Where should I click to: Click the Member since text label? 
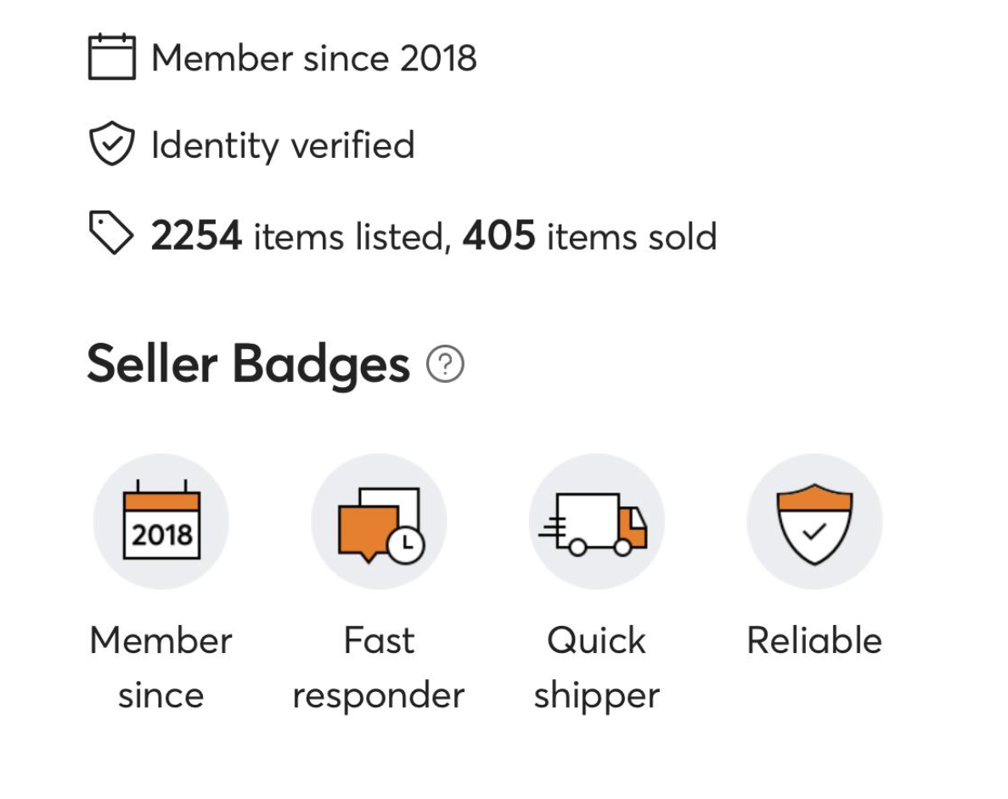click(x=160, y=667)
